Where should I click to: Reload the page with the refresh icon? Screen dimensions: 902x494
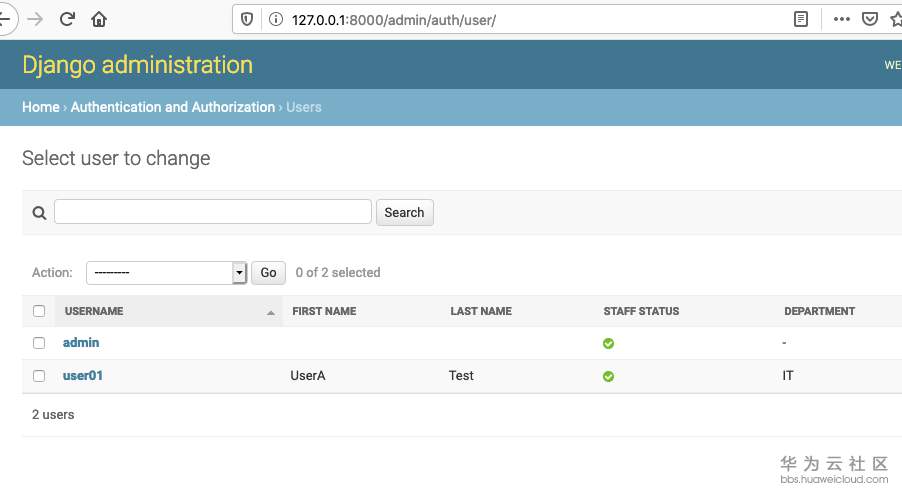tap(67, 20)
